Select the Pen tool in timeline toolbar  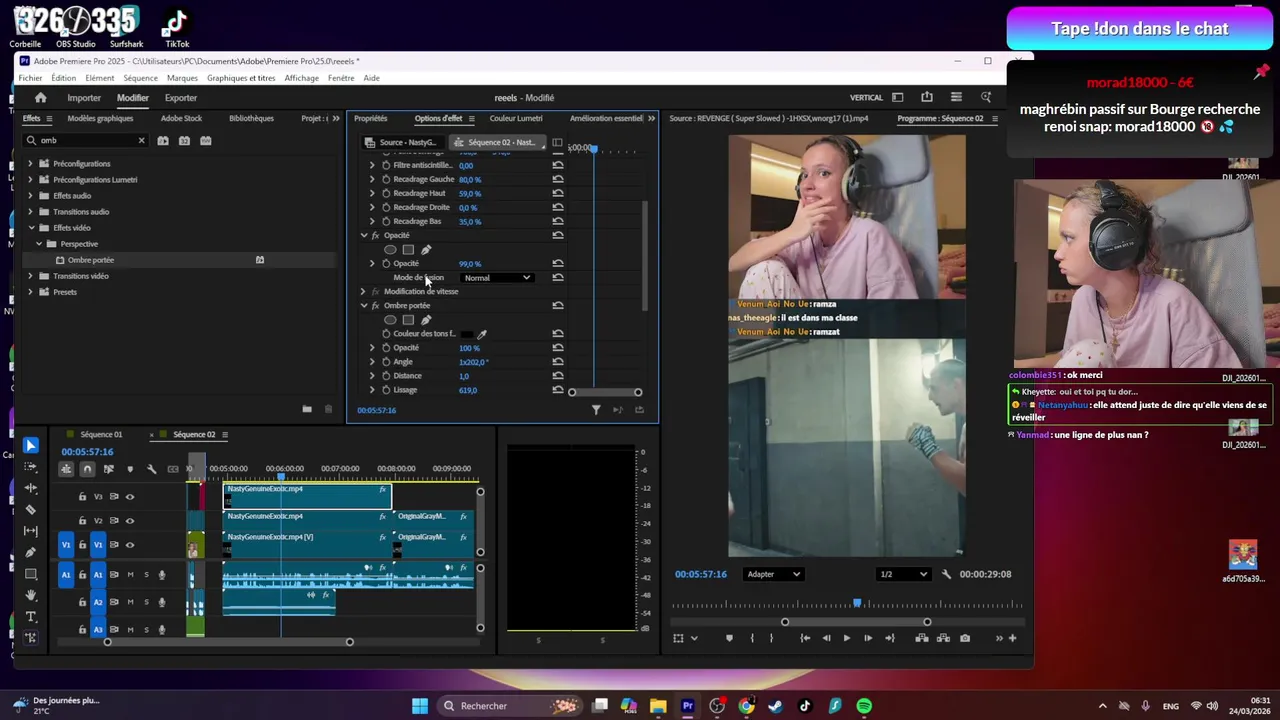(x=31, y=552)
